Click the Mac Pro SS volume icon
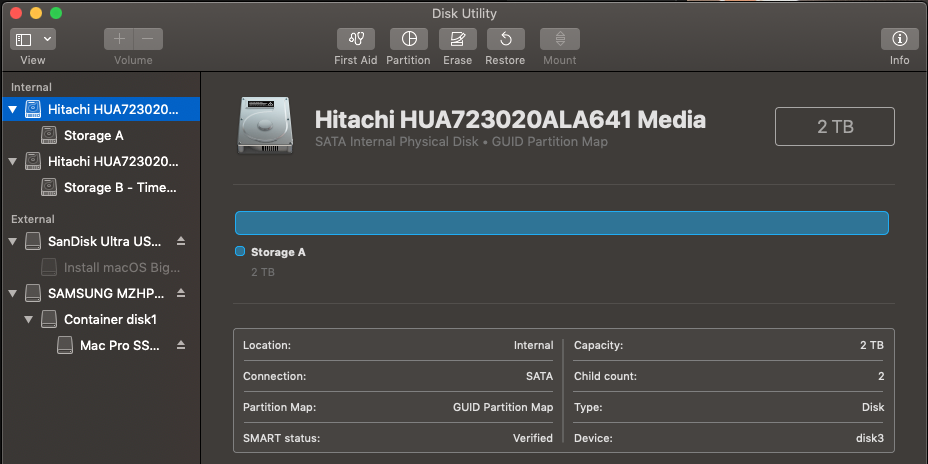928x464 pixels. coord(65,346)
